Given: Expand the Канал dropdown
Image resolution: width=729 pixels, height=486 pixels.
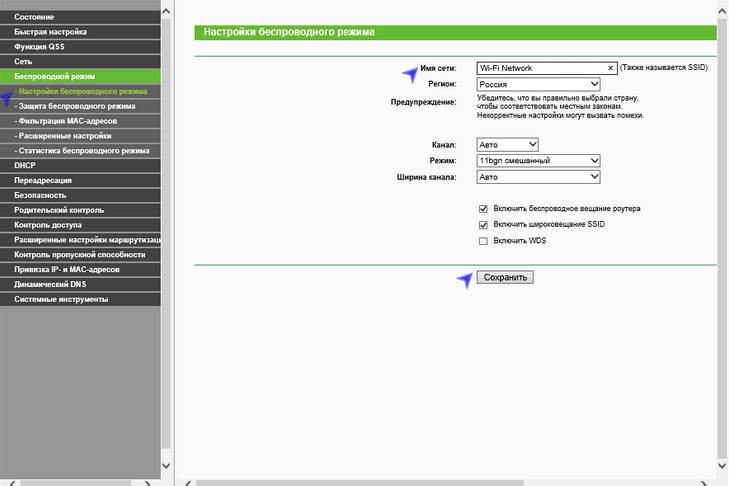Looking at the screenshot, I should coord(508,145).
